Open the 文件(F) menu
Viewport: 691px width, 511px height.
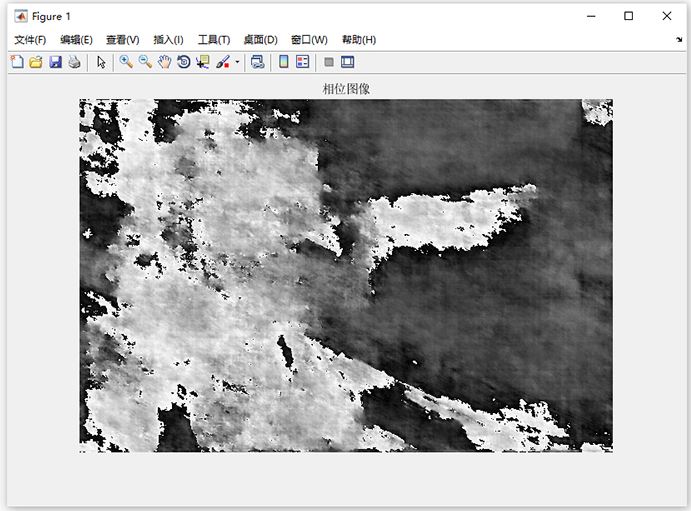(x=30, y=40)
